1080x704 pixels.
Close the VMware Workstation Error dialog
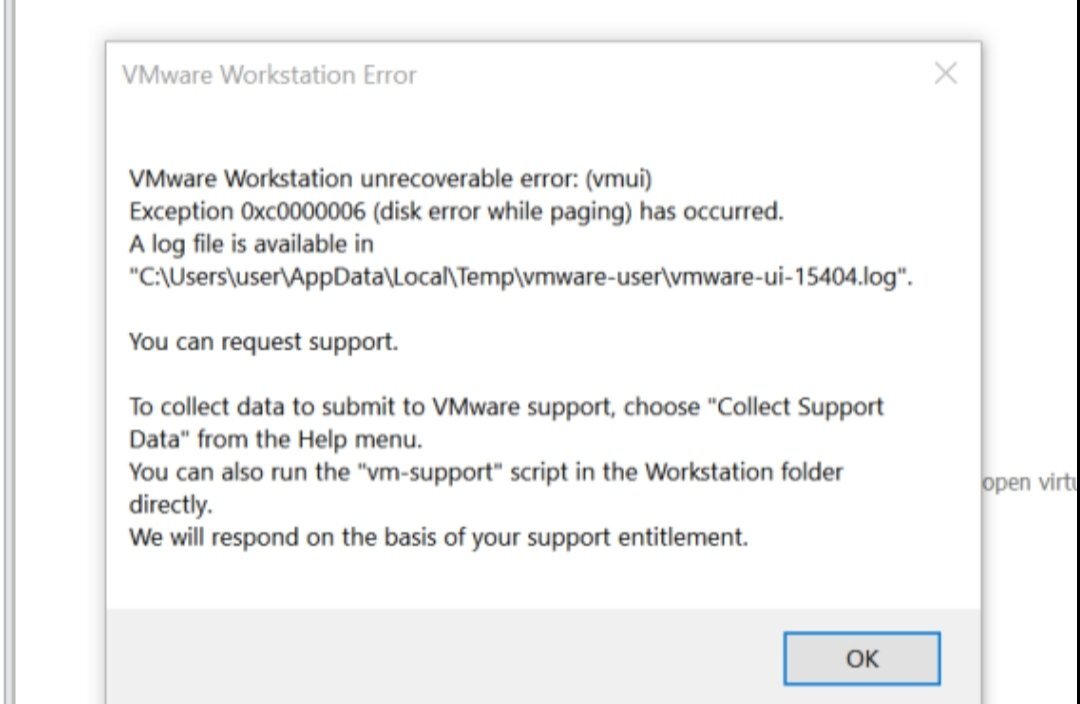pos(946,73)
